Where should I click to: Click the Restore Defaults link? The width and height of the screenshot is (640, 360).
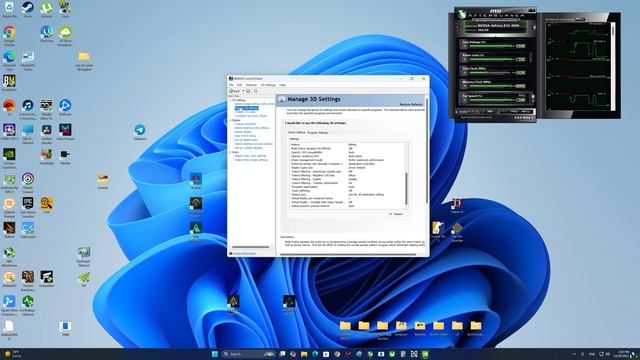[411, 104]
